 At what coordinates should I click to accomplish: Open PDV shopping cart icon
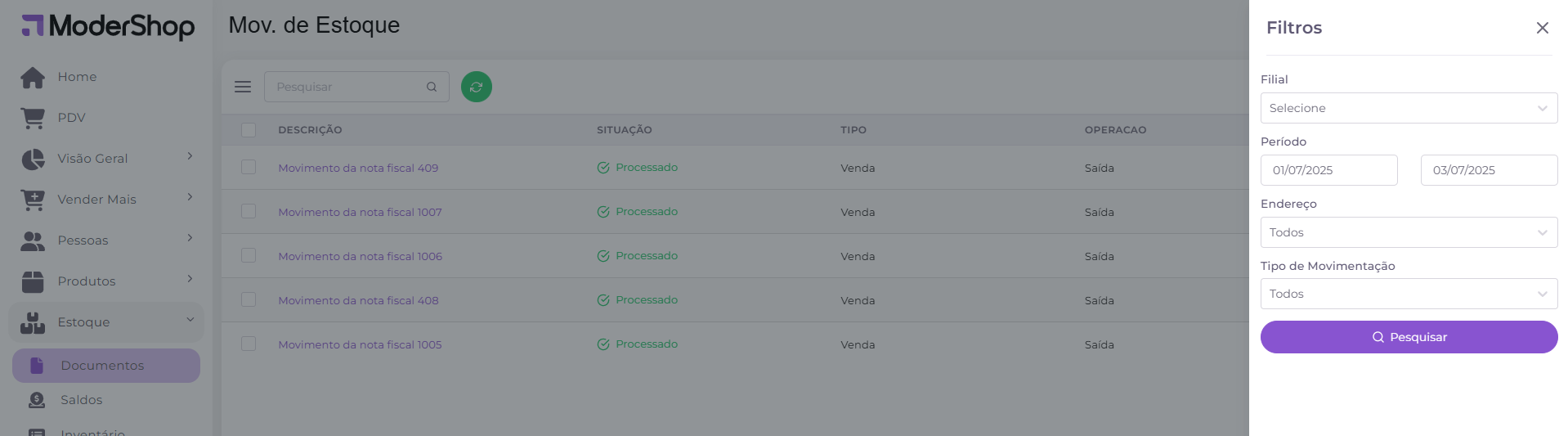pos(33,118)
